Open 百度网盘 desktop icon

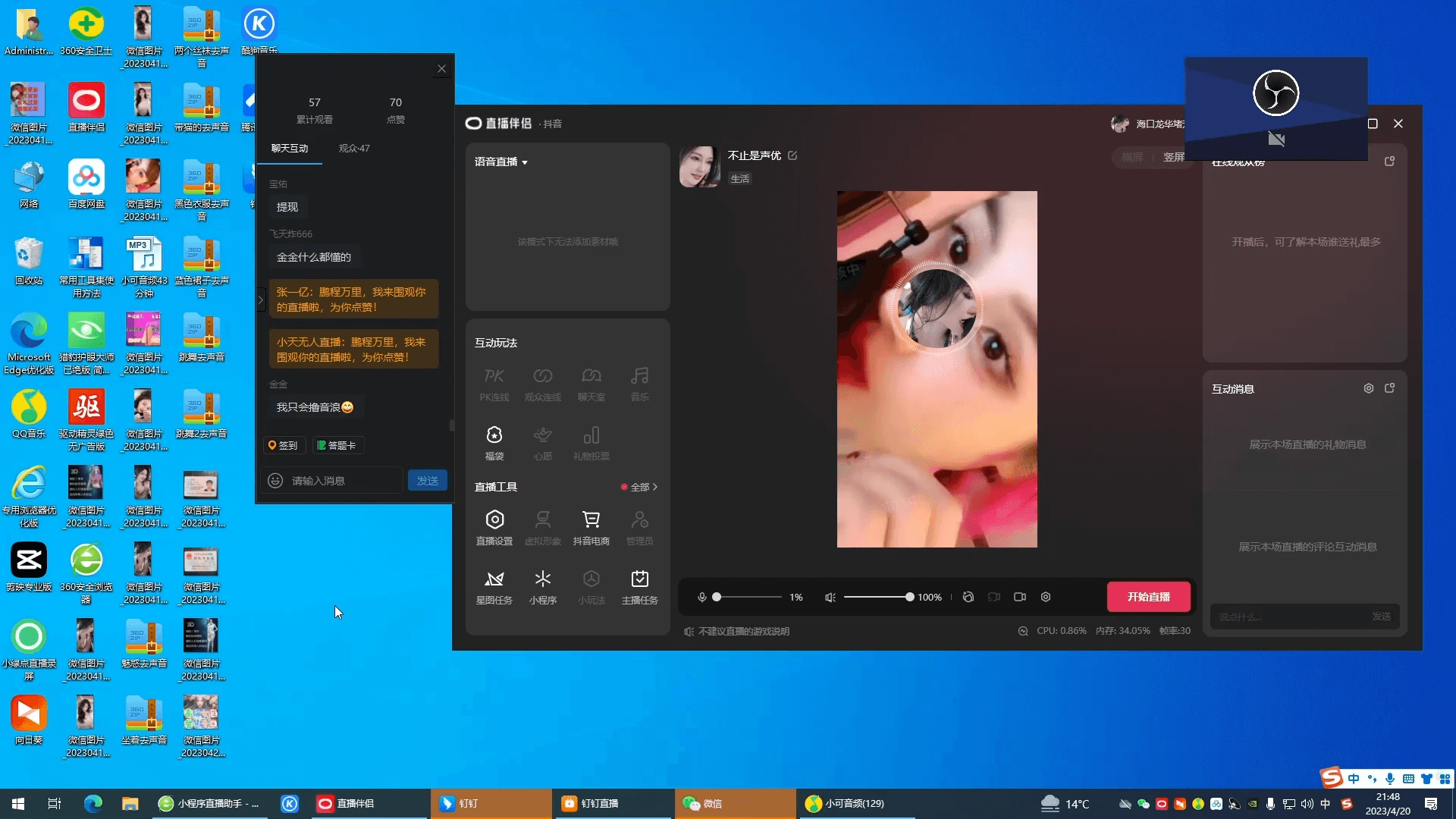(86, 184)
